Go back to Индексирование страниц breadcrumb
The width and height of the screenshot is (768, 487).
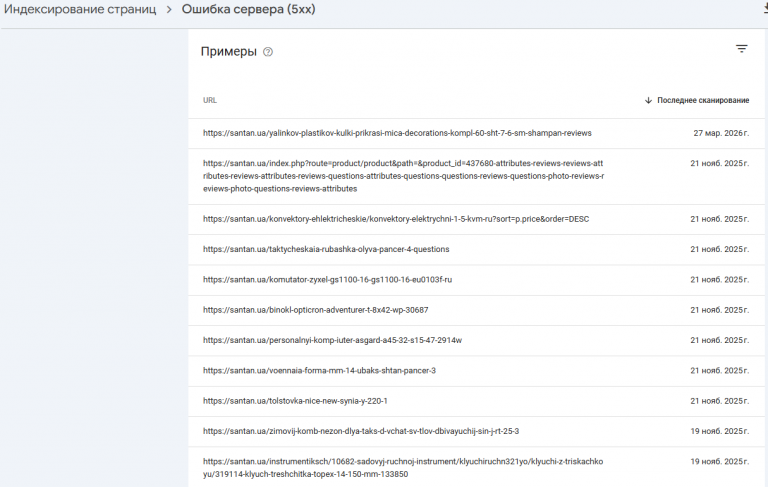[79, 10]
